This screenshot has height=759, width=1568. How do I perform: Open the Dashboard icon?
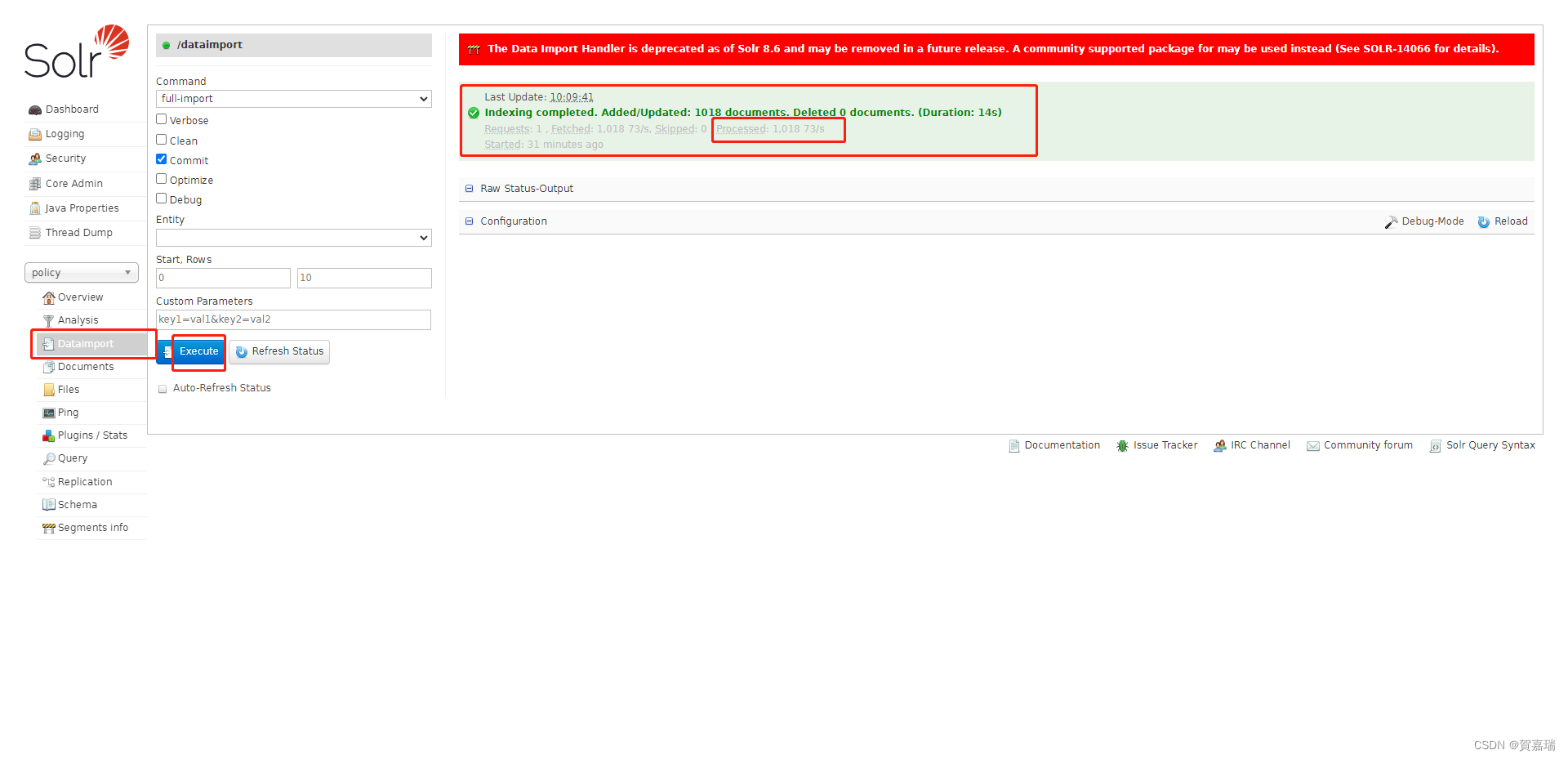[x=35, y=109]
